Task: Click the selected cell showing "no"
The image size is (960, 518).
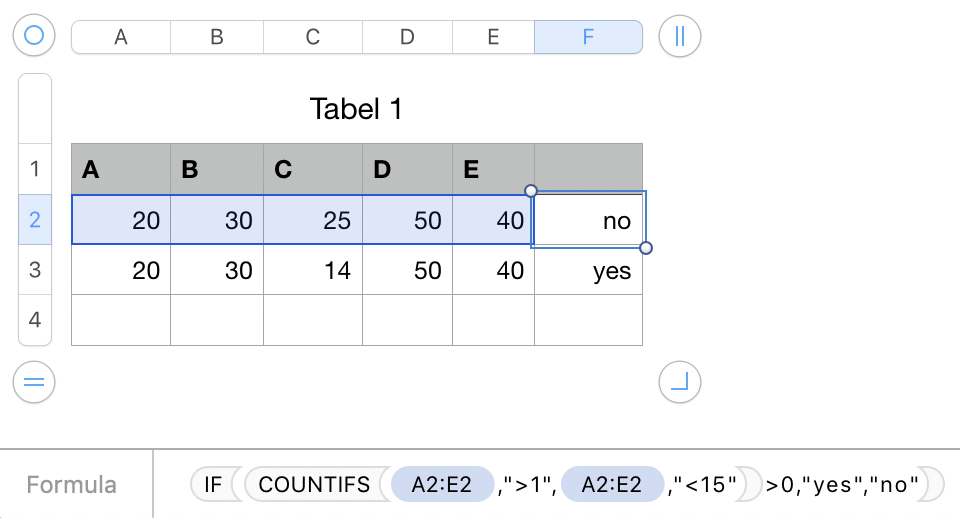Action: pos(589,220)
